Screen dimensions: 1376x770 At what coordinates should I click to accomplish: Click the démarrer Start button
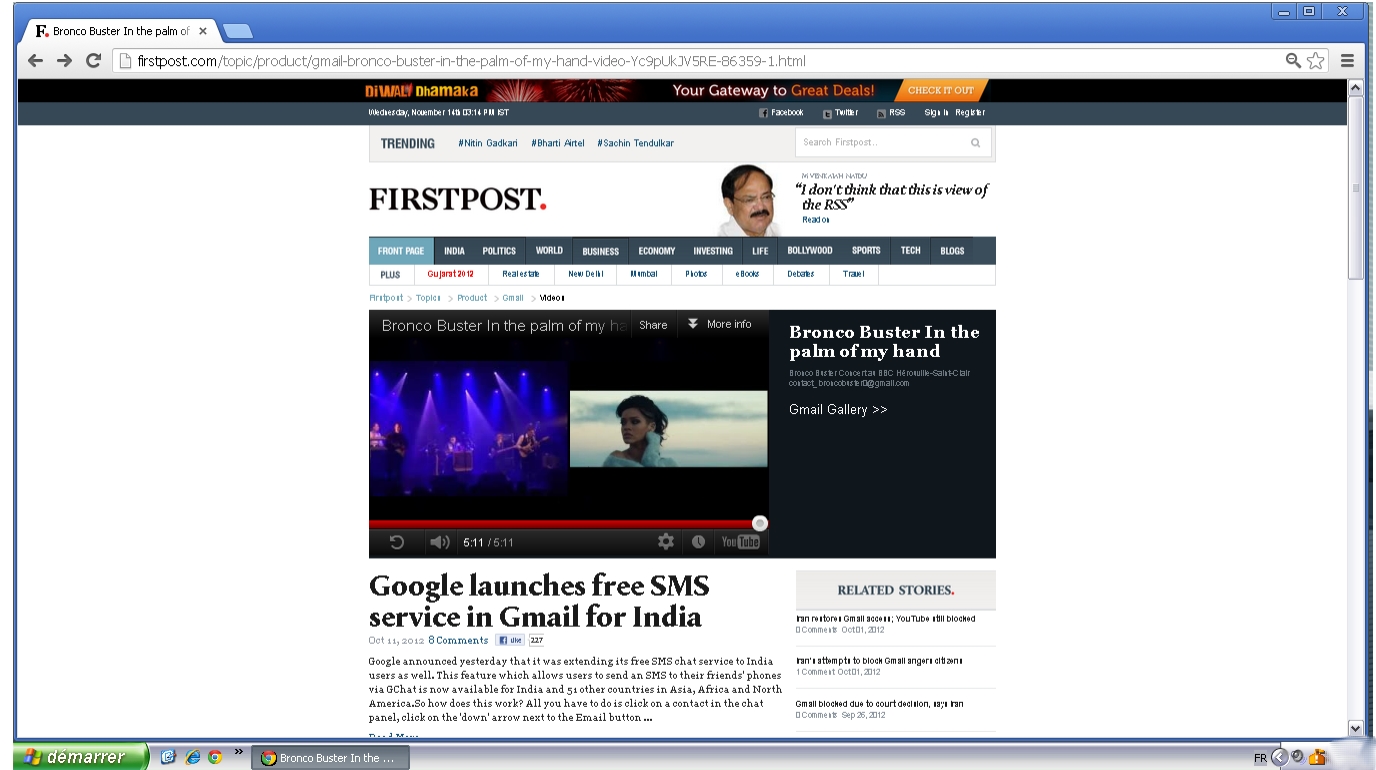[x=80, y=757]
